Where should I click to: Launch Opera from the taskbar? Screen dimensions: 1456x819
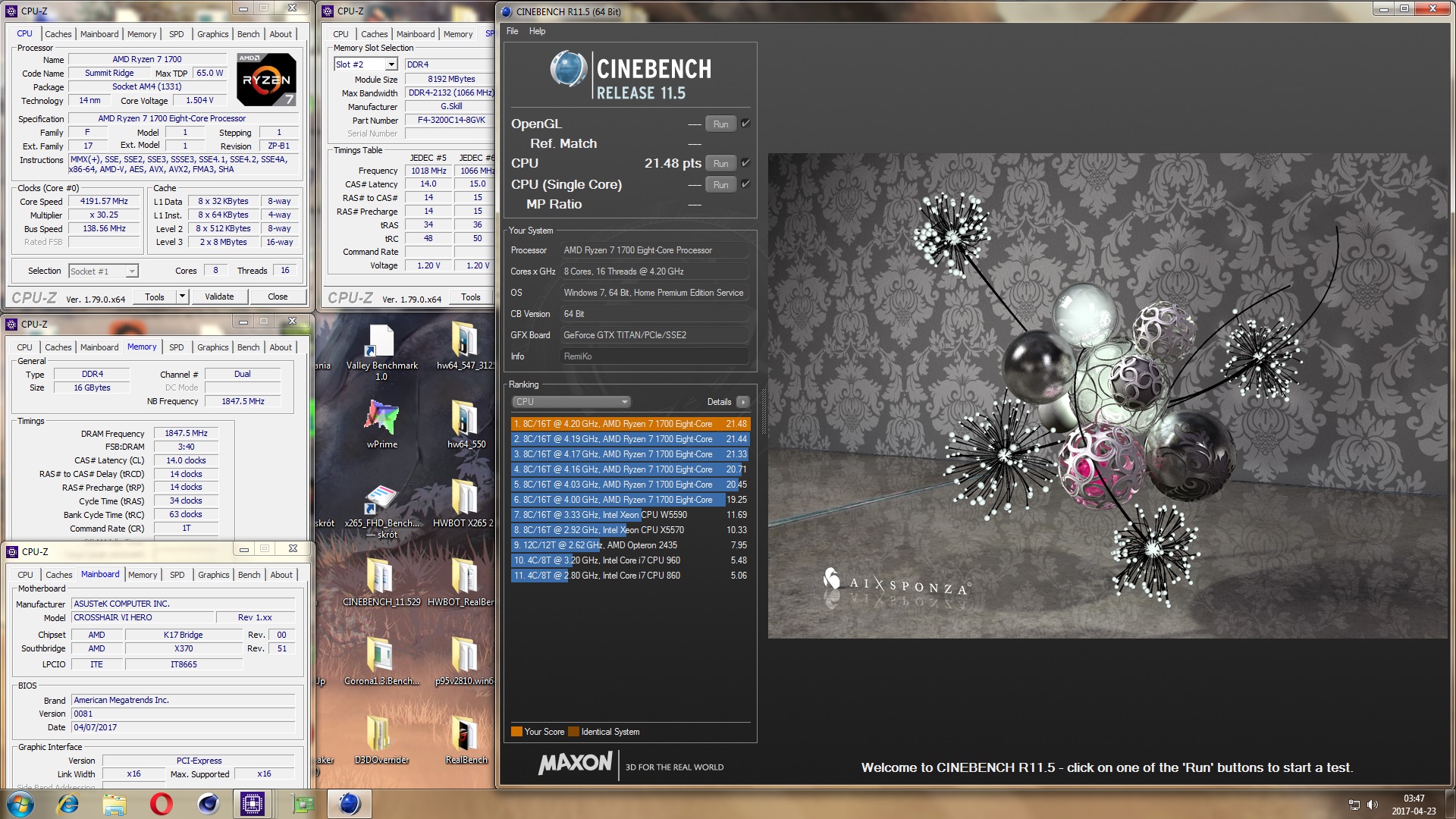click(161, 804)
